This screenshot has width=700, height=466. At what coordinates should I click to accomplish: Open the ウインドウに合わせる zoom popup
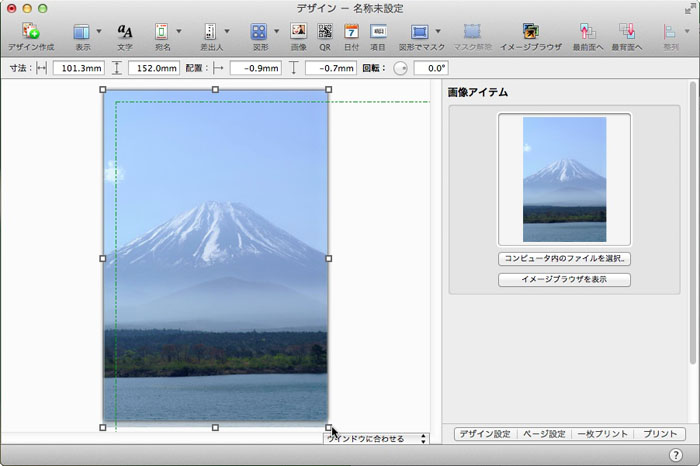377,439
